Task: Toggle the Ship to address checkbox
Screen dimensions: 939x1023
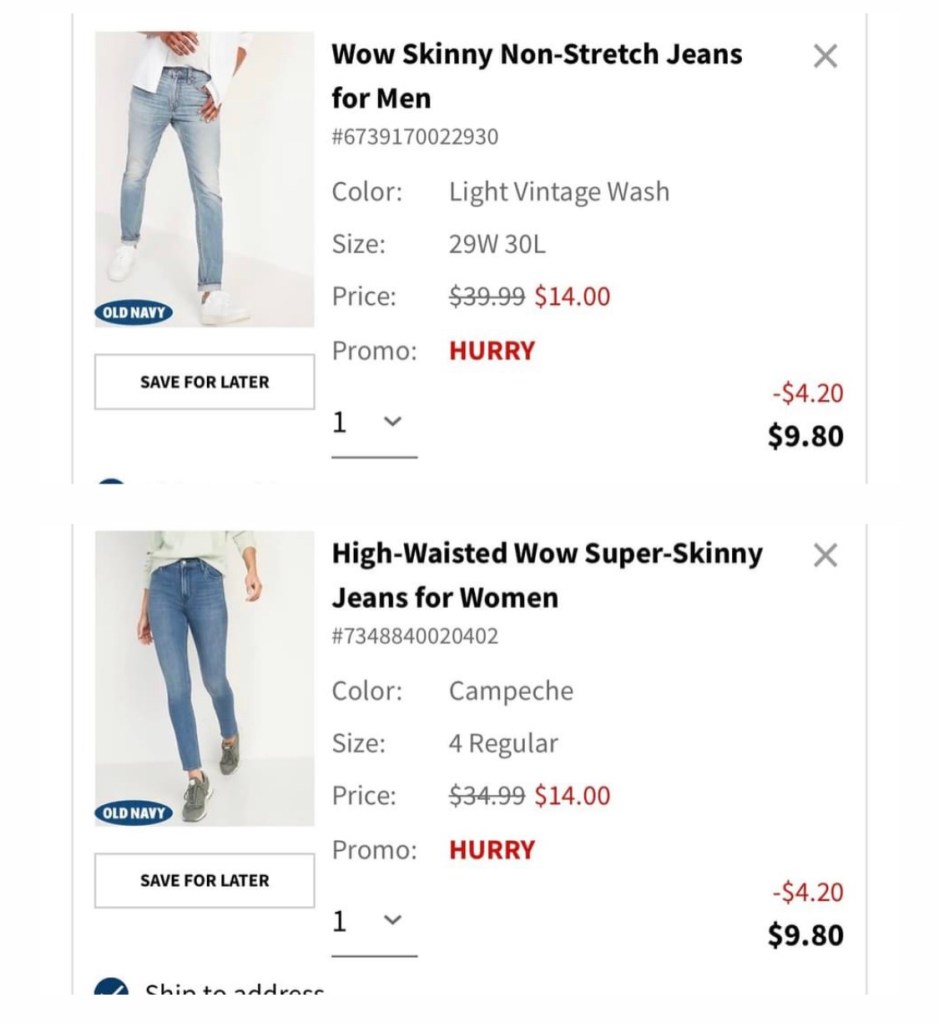Action: (x=110, y=988)
